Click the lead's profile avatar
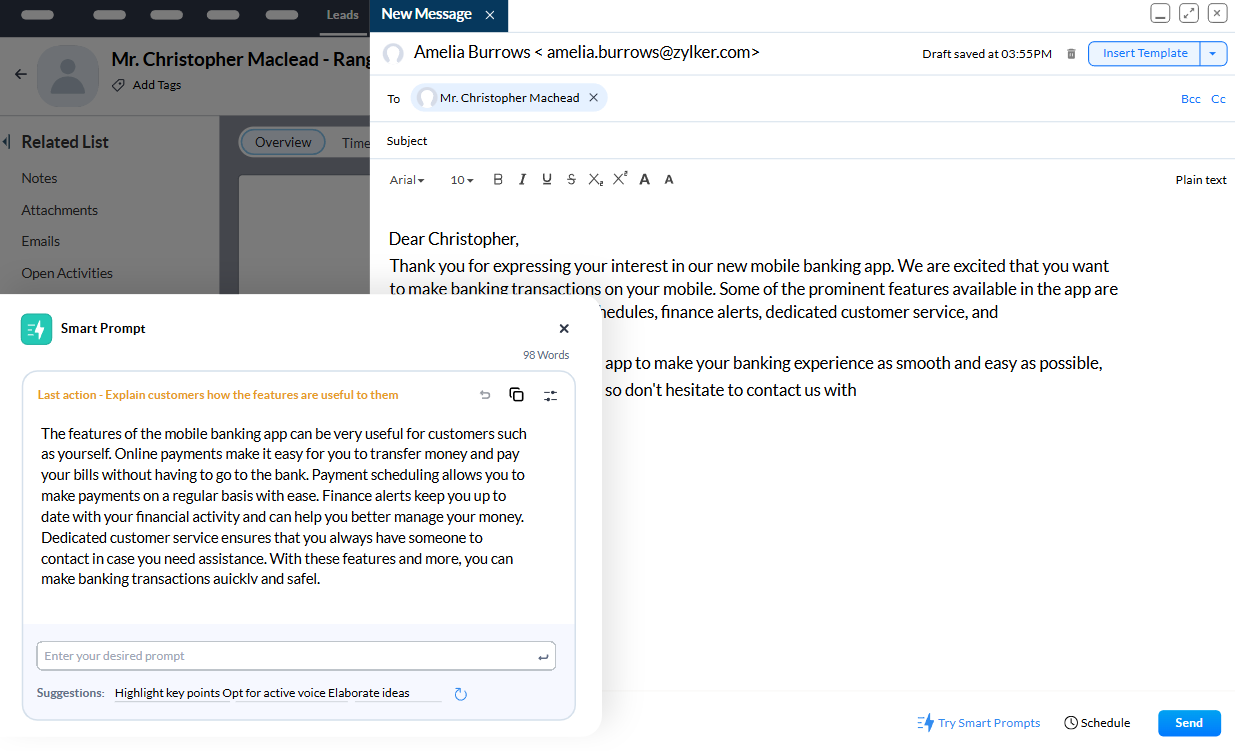Viewport: 1235px width, 751px height. (x=69, y=76)
